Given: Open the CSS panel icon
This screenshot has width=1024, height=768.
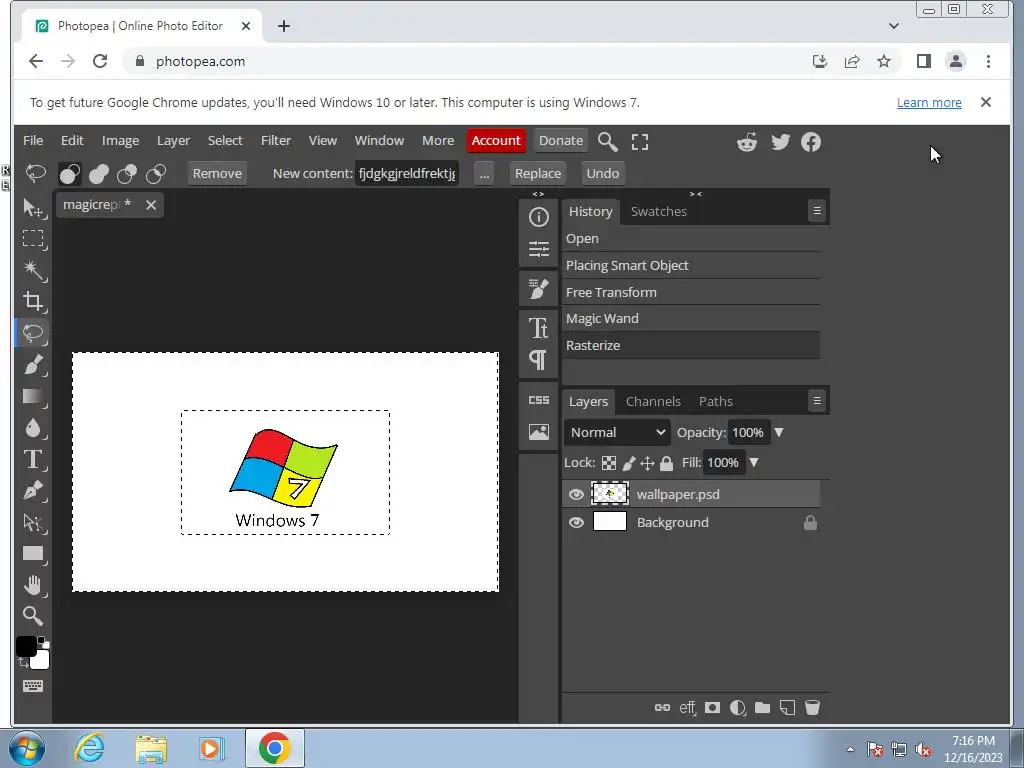Looking at the screenshot, I should tap(538, 400).
